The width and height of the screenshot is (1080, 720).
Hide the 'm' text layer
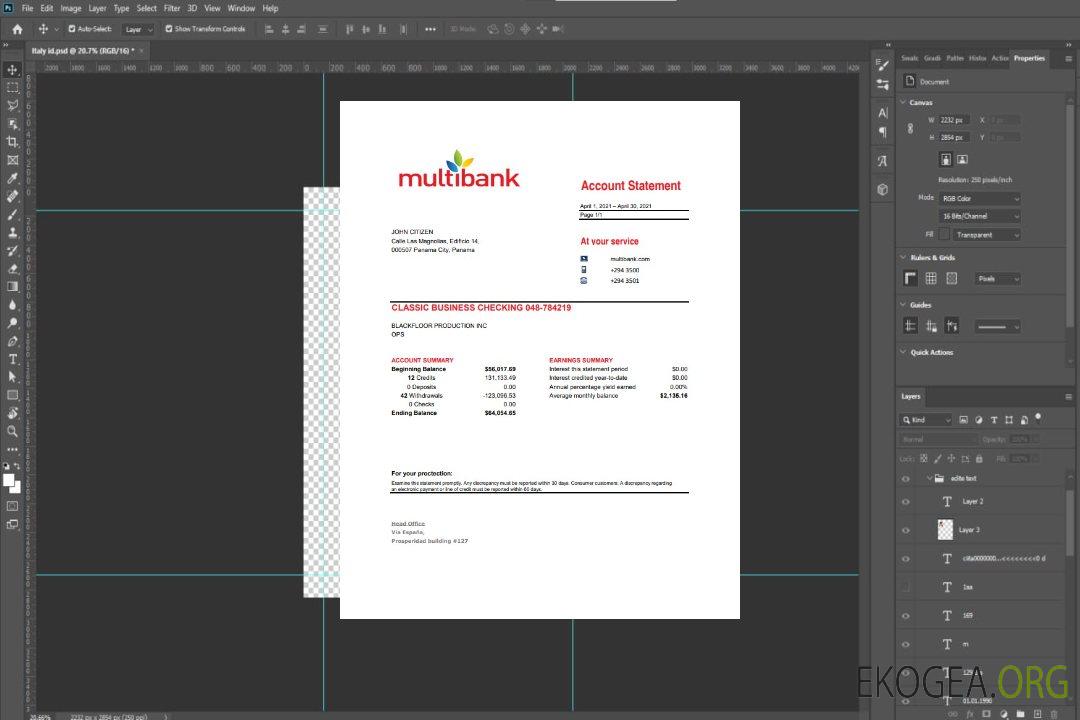906,645
